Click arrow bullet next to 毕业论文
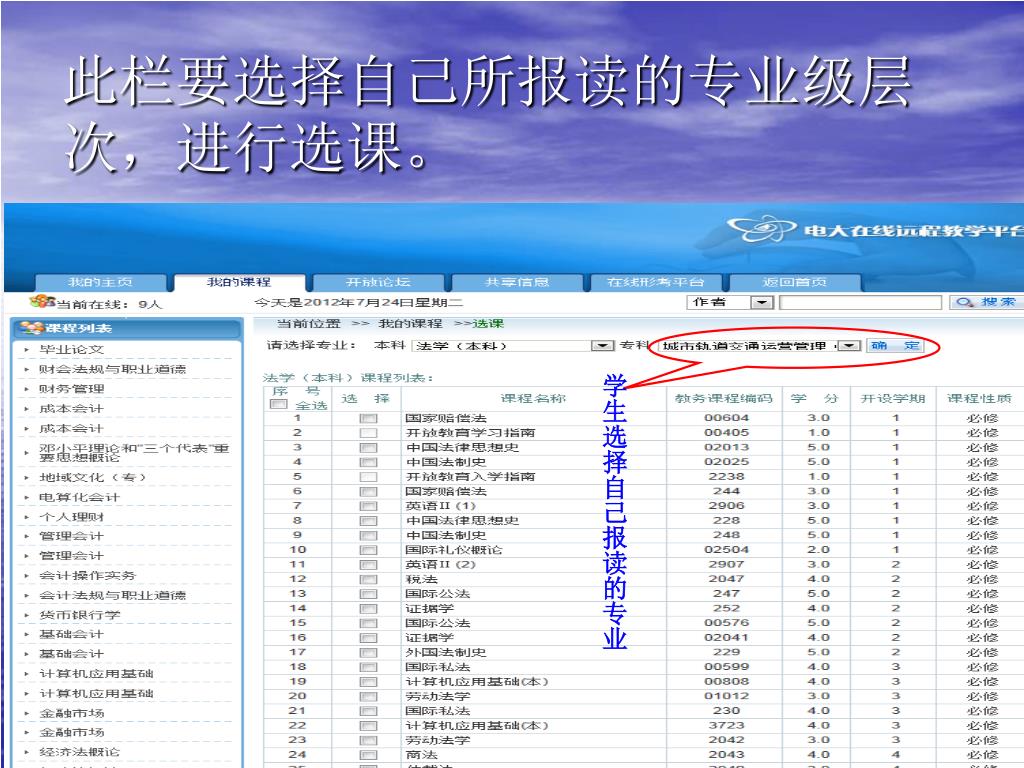 tap(26, 350)
